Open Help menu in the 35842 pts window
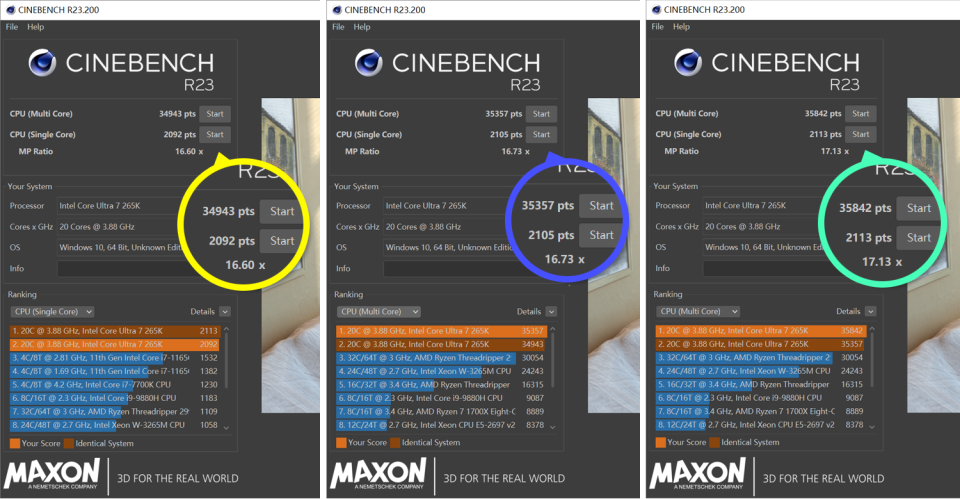This screenshot has height=499, width=960. tap(681, 27)
